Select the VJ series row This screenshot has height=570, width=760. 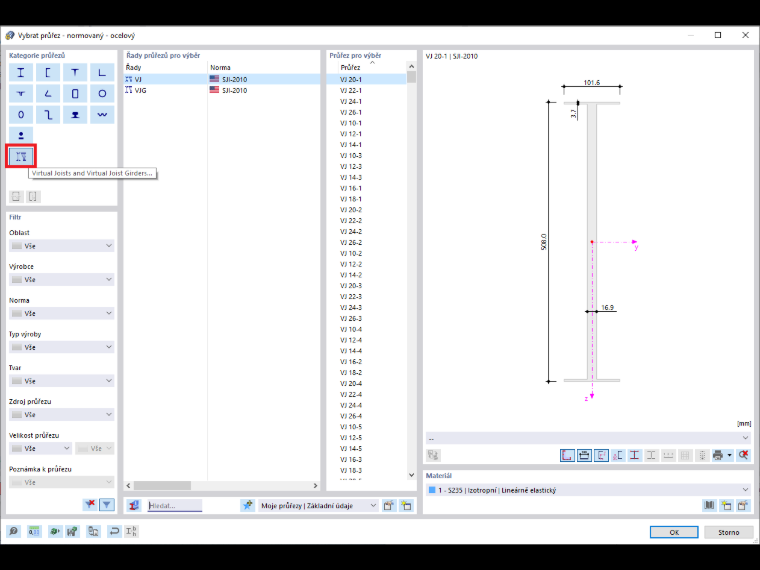click(x=222, y=79)
